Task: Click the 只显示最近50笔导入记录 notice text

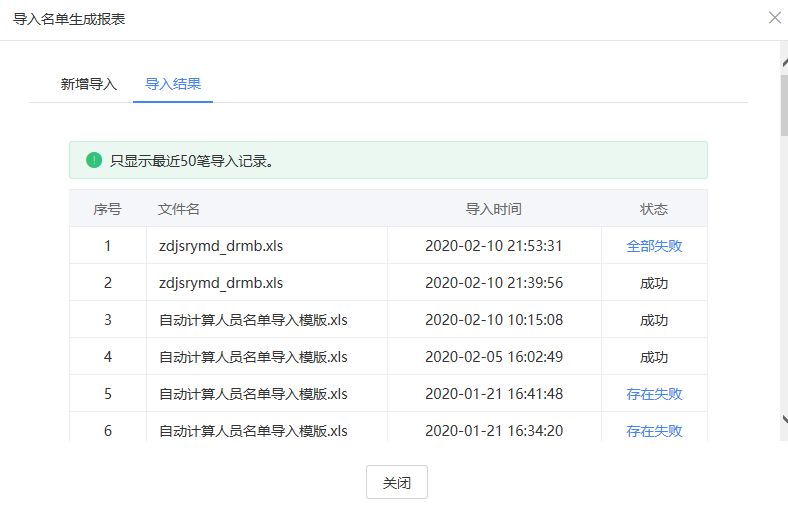Action: 191,161
